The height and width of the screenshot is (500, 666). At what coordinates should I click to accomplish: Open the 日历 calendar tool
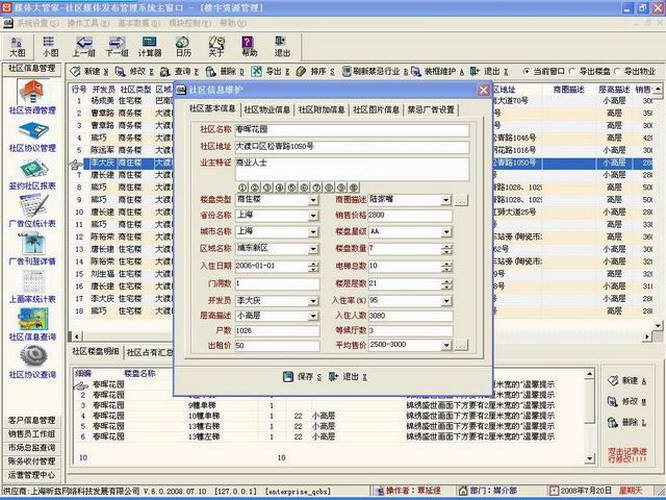[183, 46]
